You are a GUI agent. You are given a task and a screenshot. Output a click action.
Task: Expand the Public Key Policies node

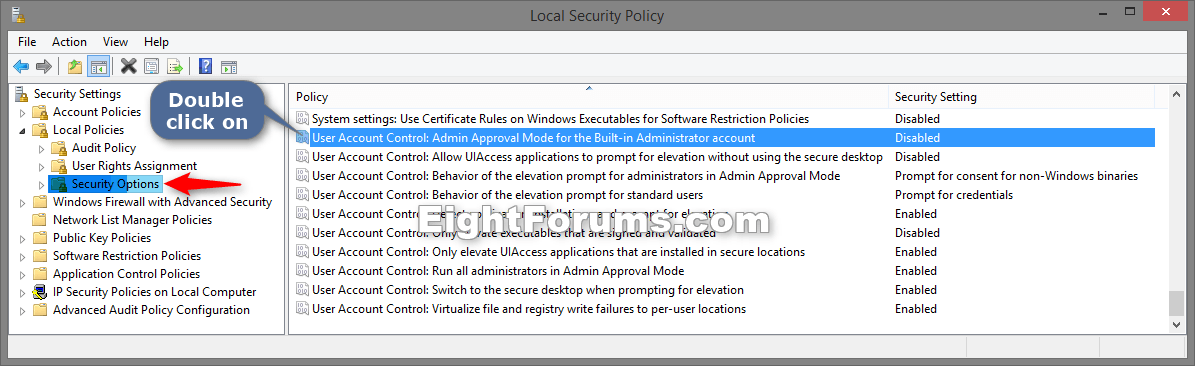click(x=23, y=239)
